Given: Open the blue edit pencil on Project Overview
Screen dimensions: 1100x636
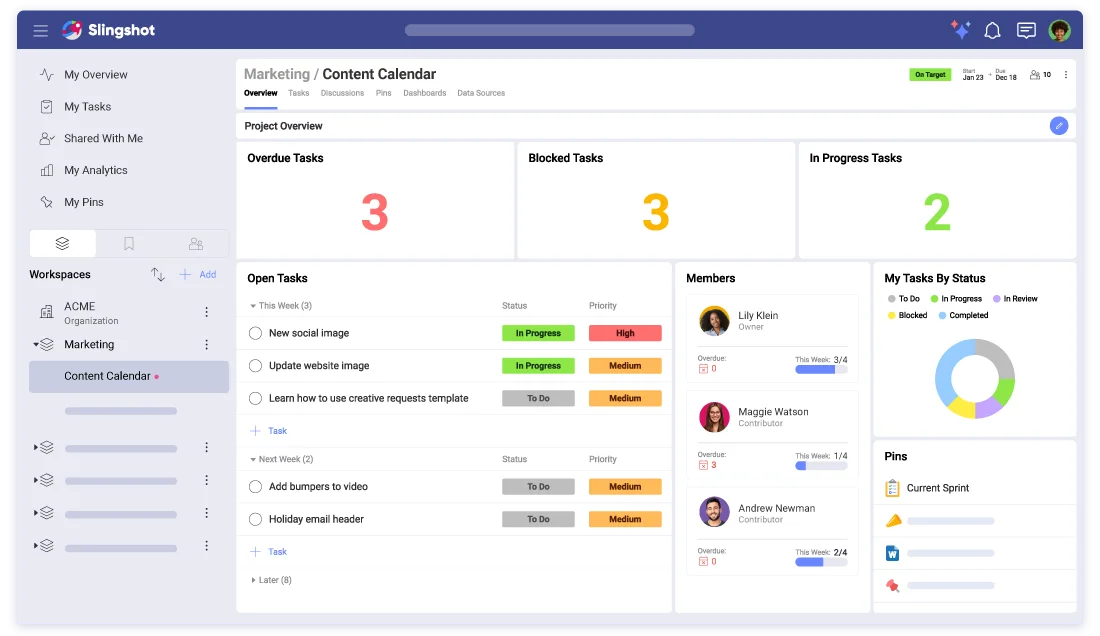Looking at the screenshot, I should click(1059, 125).
